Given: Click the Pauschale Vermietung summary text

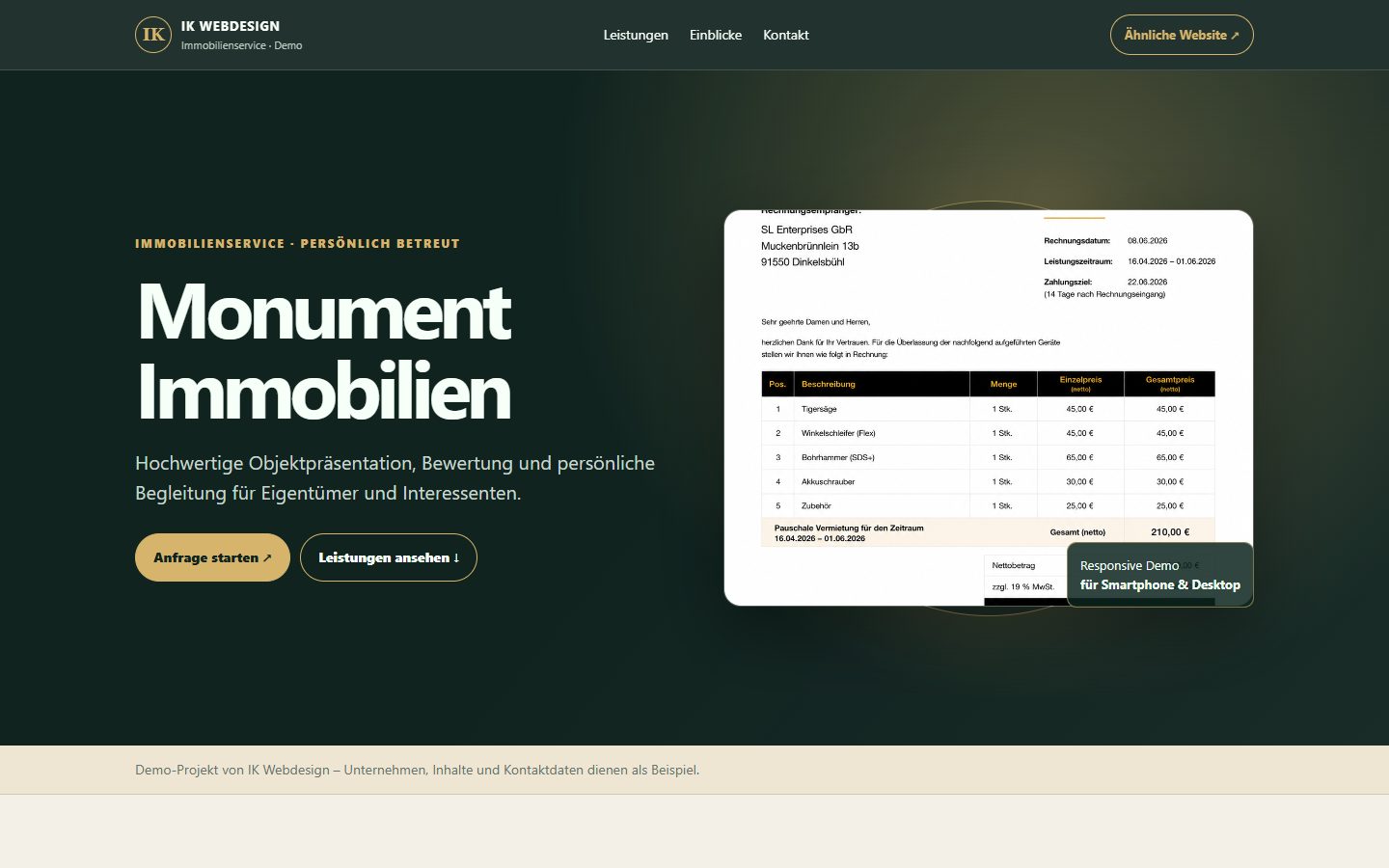Looking at the screenshot, I should (x=849, y=533).
